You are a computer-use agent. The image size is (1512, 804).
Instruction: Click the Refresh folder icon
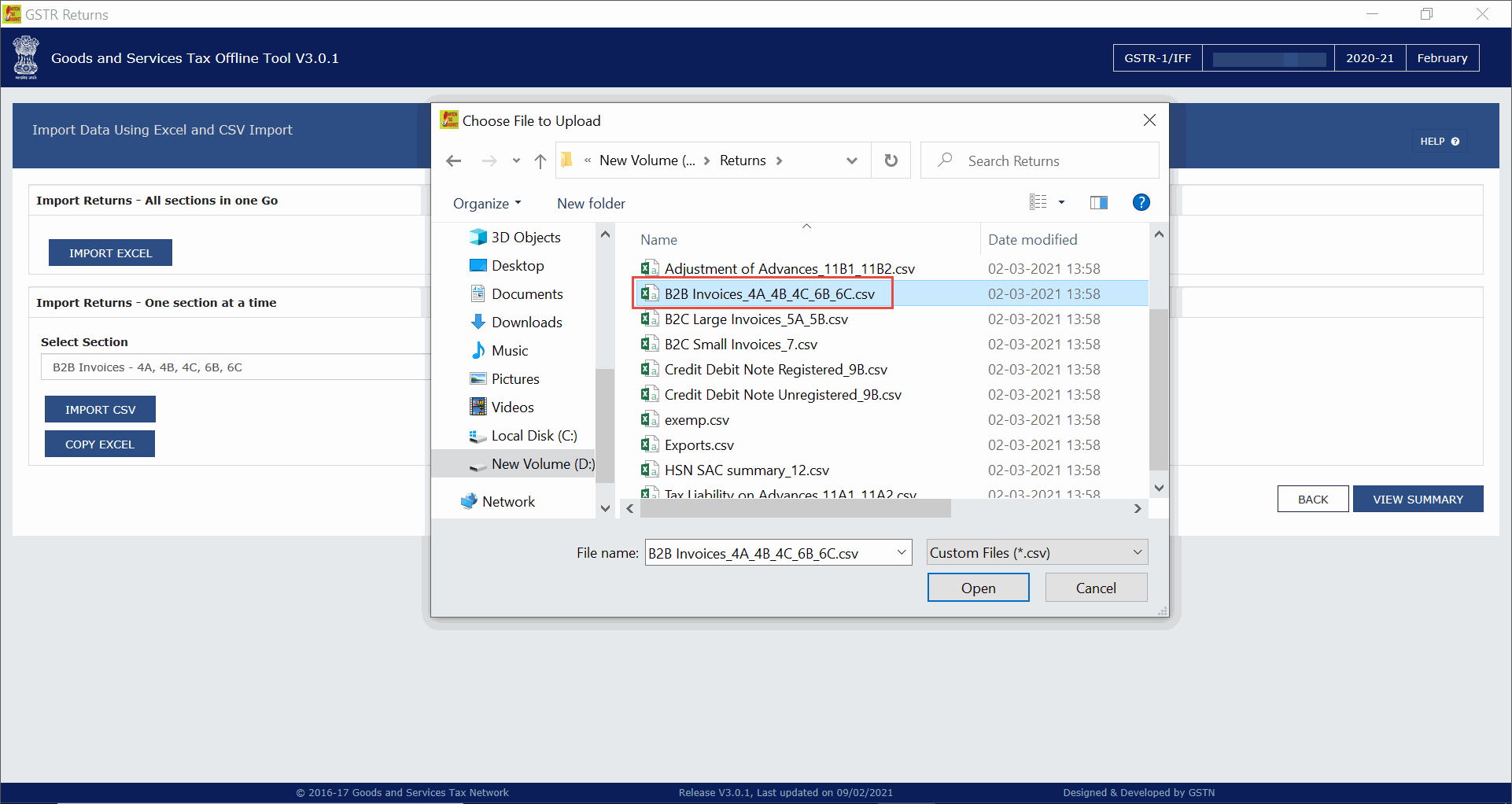point(891,160)
